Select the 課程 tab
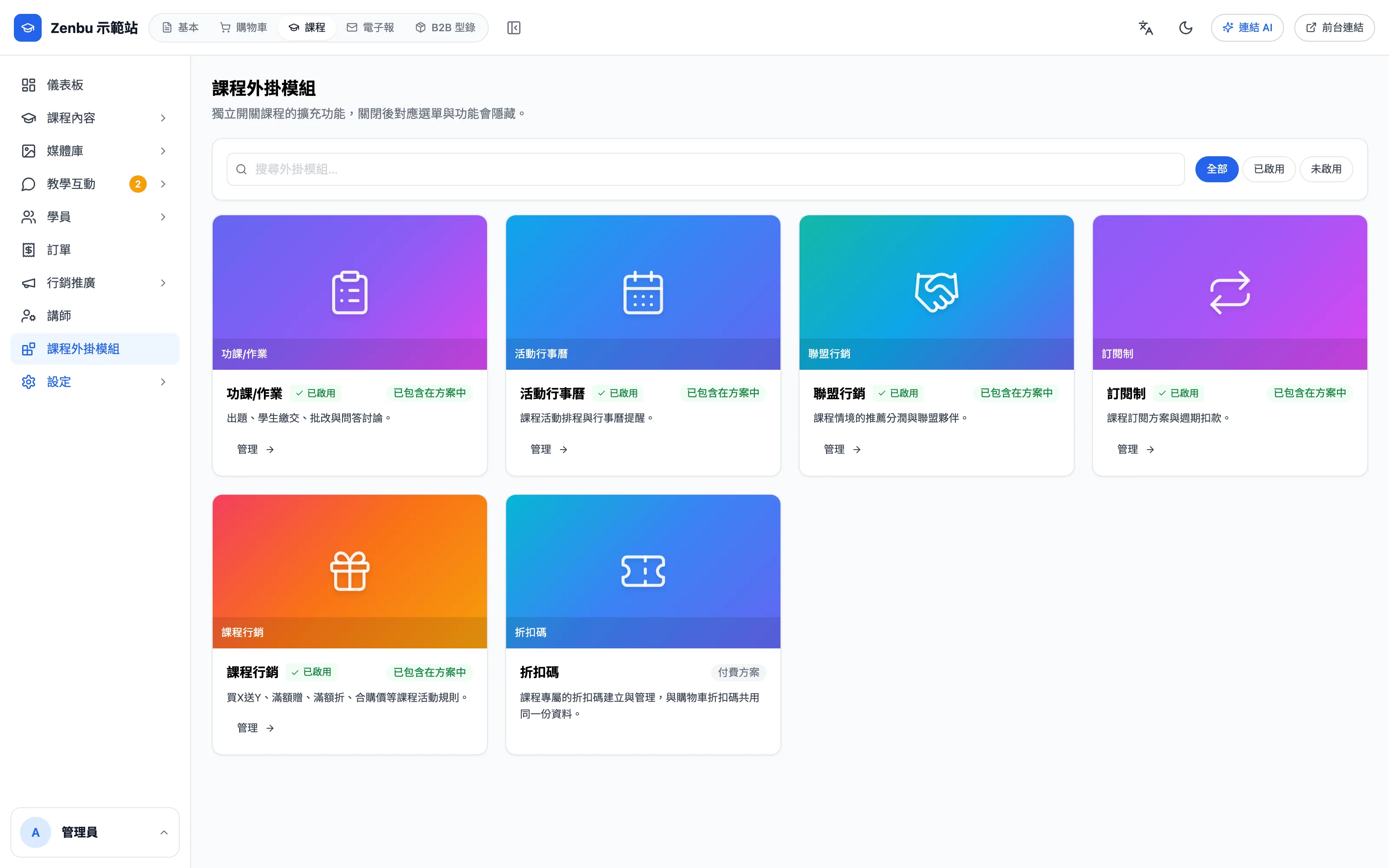The height and width of the screenshot is (868, 1389). [x=306, y=27]
